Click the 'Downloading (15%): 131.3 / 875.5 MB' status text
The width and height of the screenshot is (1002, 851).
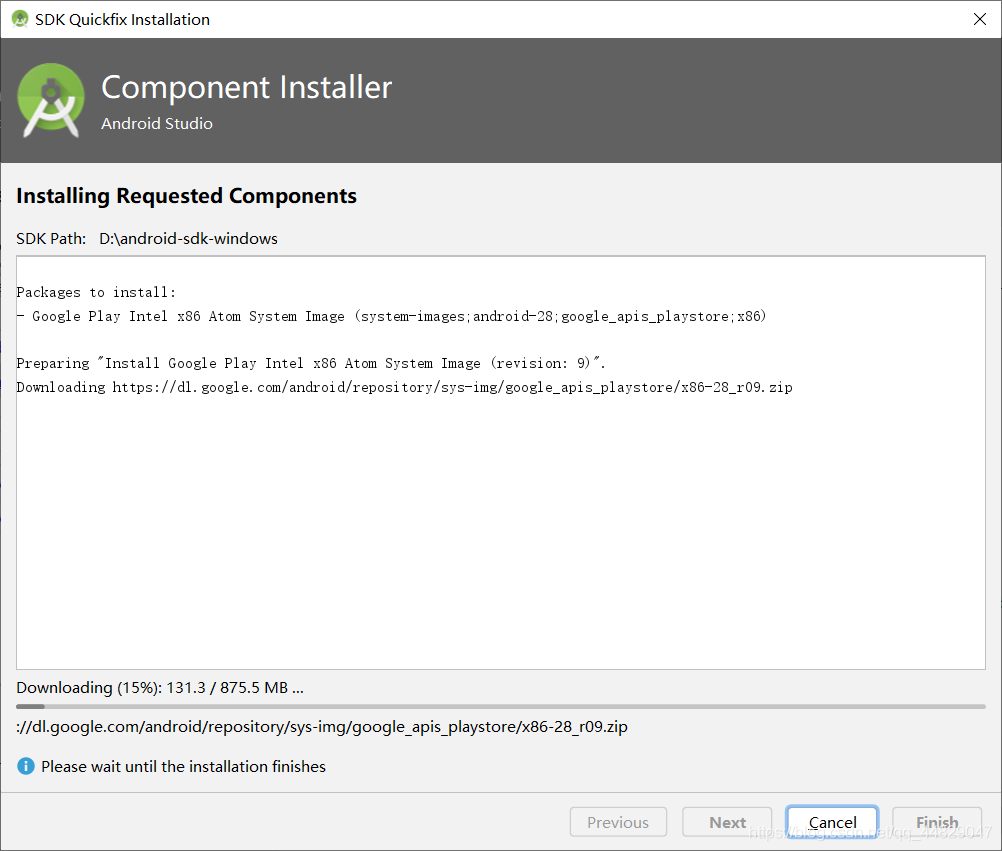[x=160, y=687]
